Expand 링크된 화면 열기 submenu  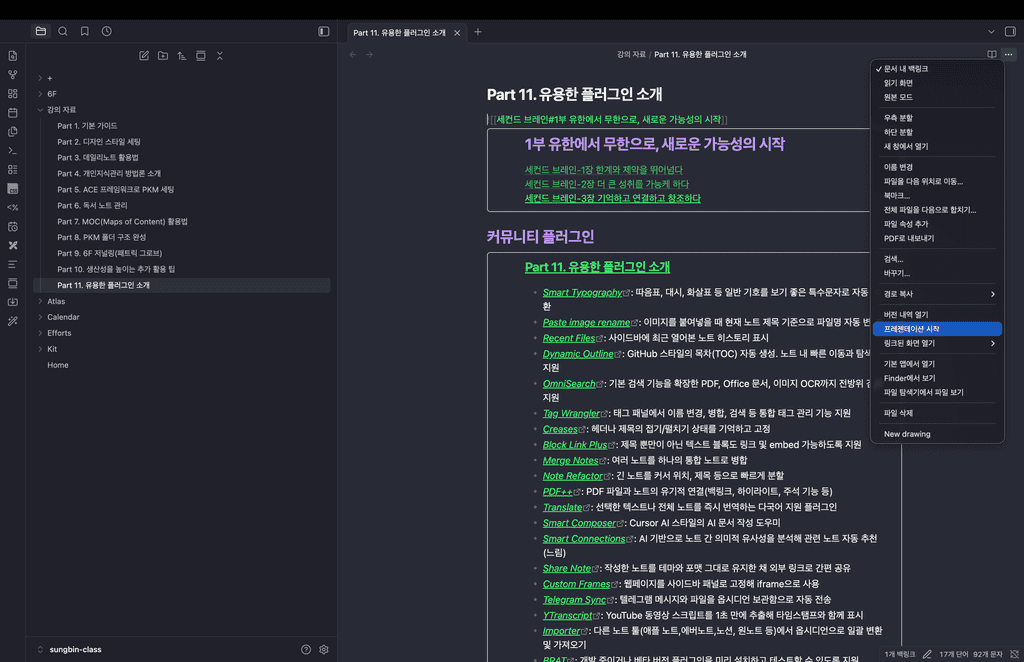[x=937, y=343]
